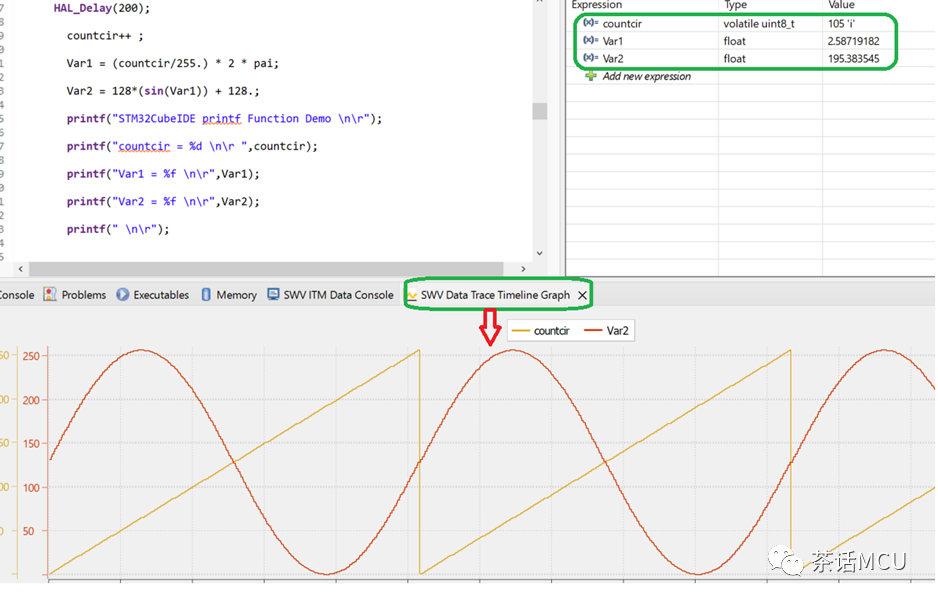Click the value 105 'i' cell
The height and width of the screenshot is (603, 938).
841,24
